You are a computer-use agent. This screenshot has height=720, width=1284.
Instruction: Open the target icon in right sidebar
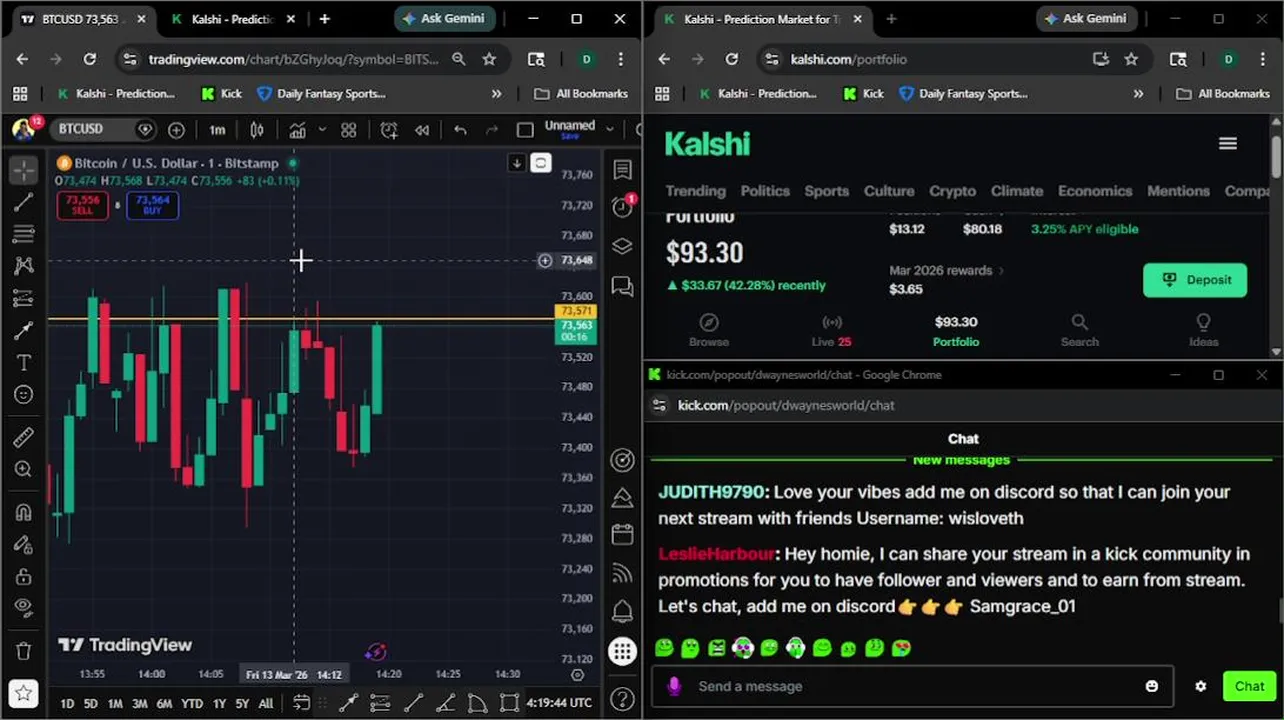622,460
